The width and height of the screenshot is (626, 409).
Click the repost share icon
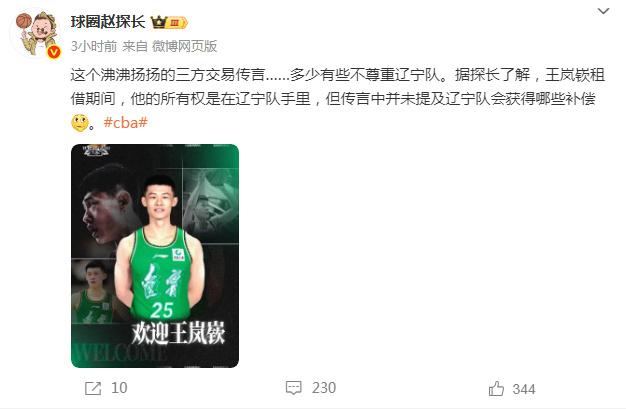point(93,388)
